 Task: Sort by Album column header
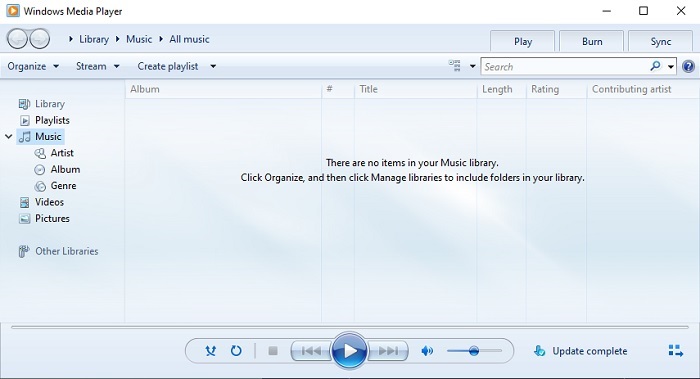point(223,89)
